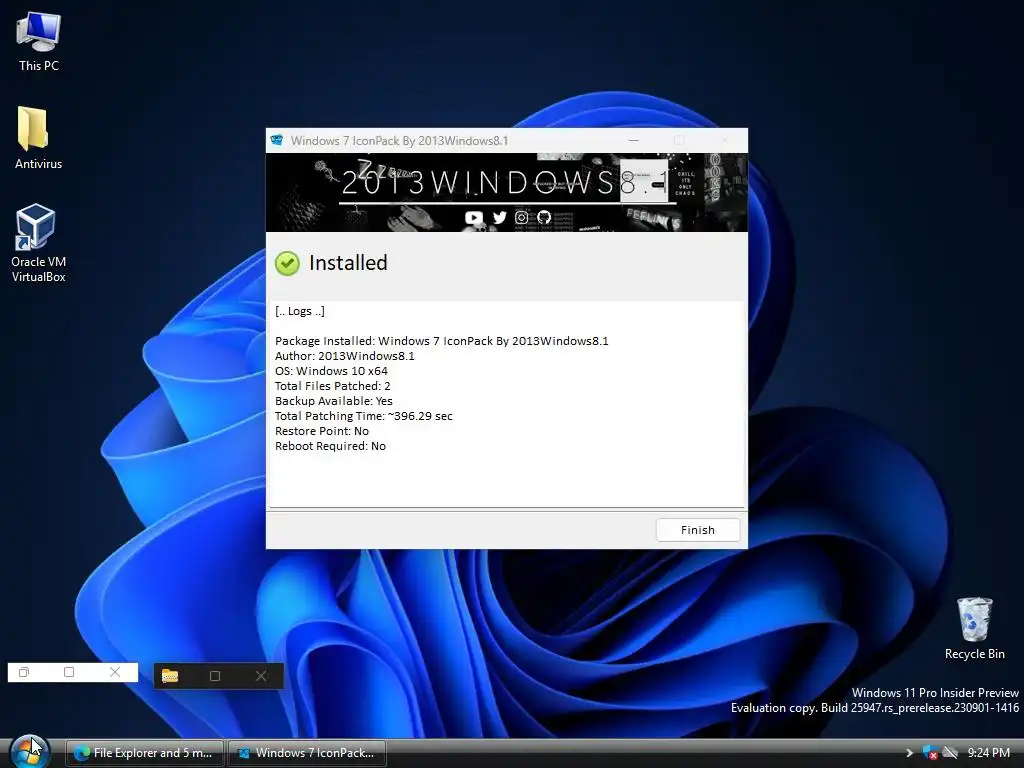Click 'Reboot Required: No' log line

(x=330, y=446)
